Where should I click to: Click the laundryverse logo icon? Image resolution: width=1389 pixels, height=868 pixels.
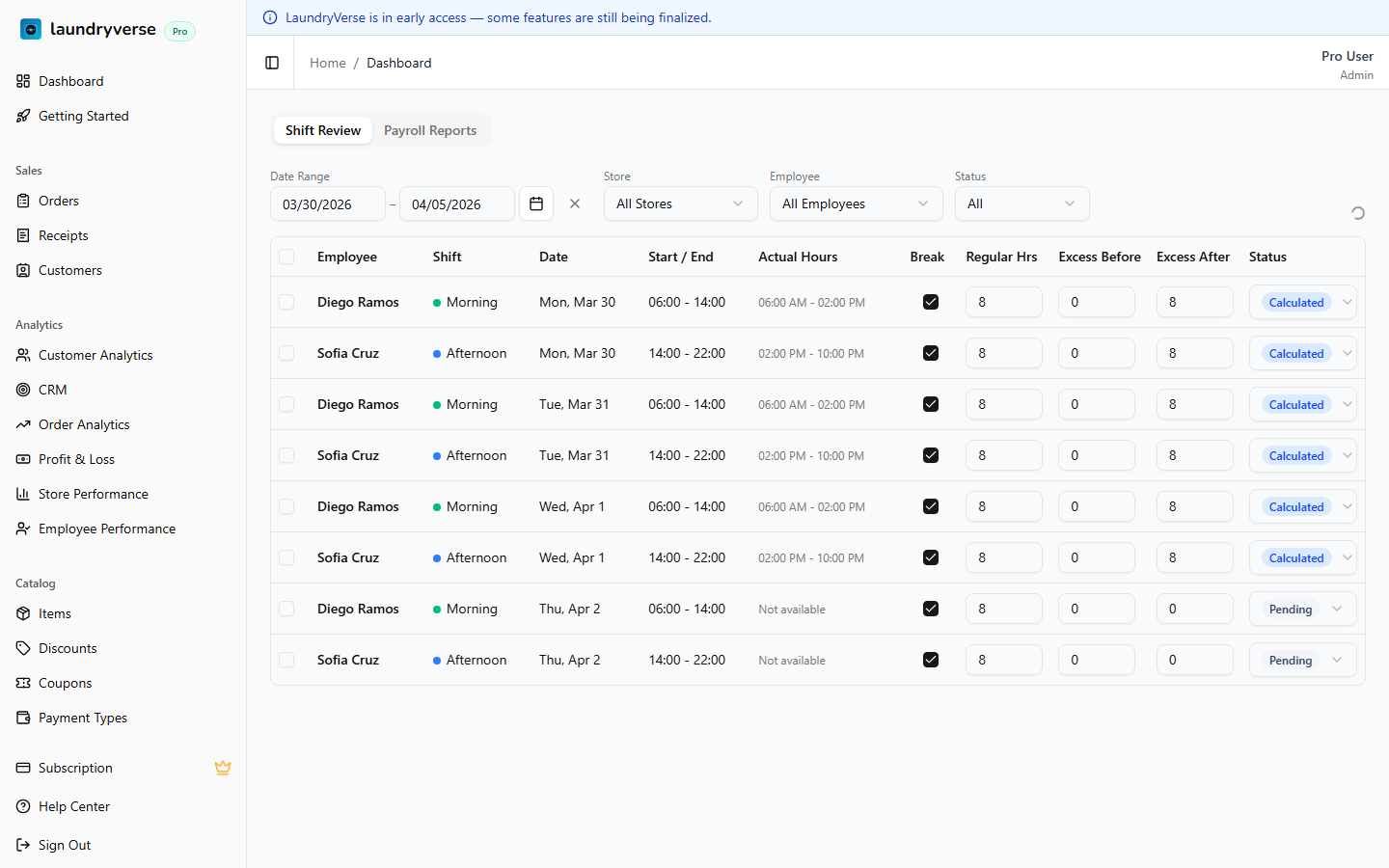click(31, 29)
